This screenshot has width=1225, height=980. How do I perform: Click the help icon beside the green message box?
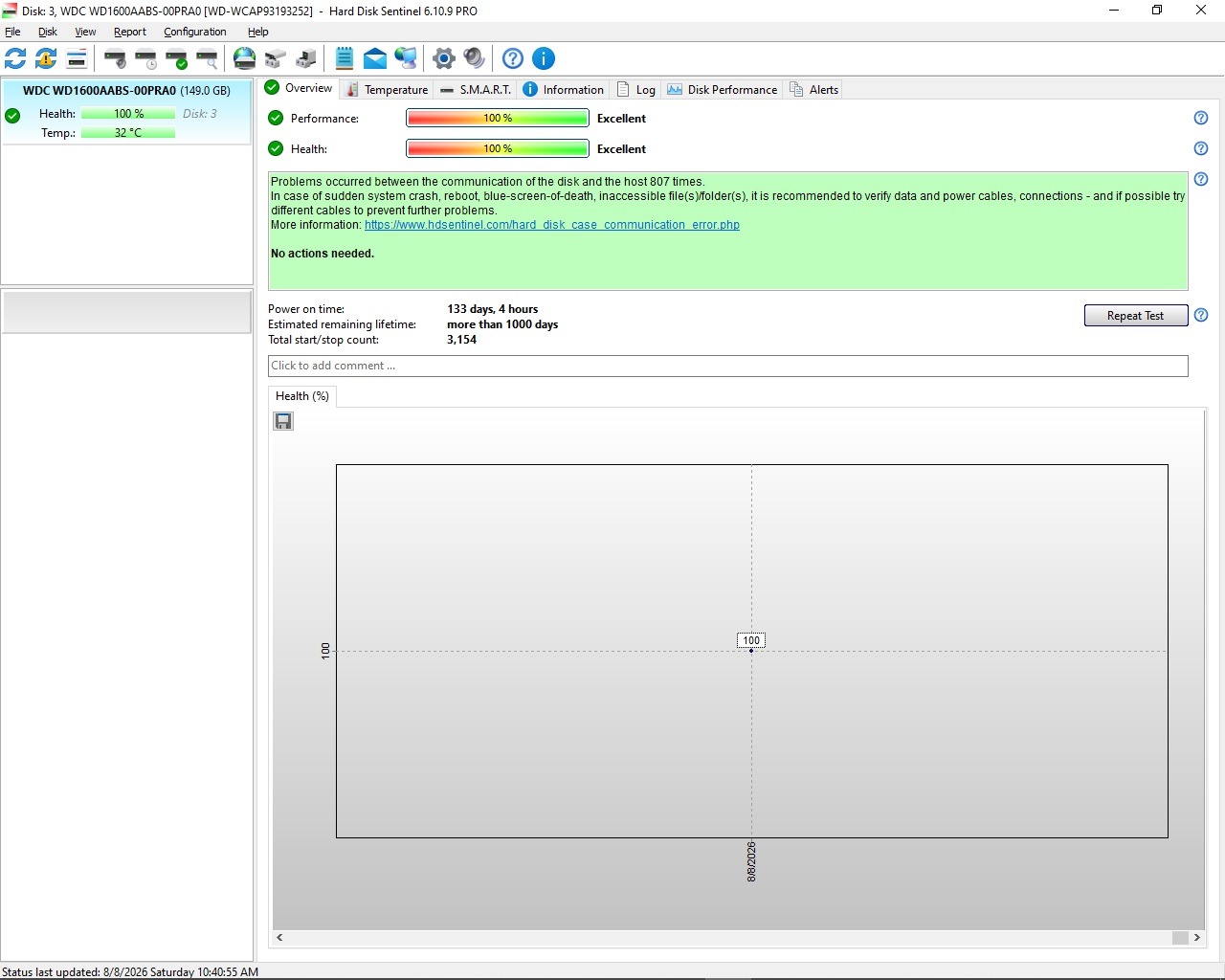coord(1201,179)
